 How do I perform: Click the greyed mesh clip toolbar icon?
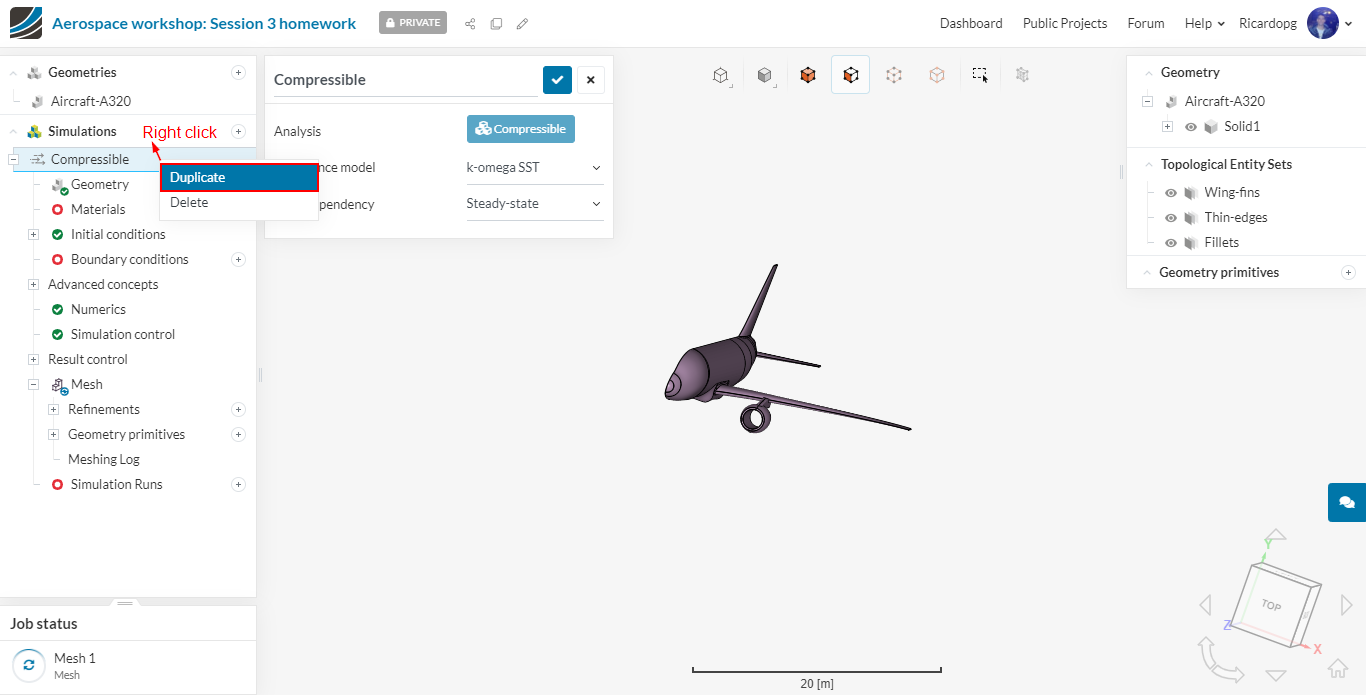click(1022, 75)
